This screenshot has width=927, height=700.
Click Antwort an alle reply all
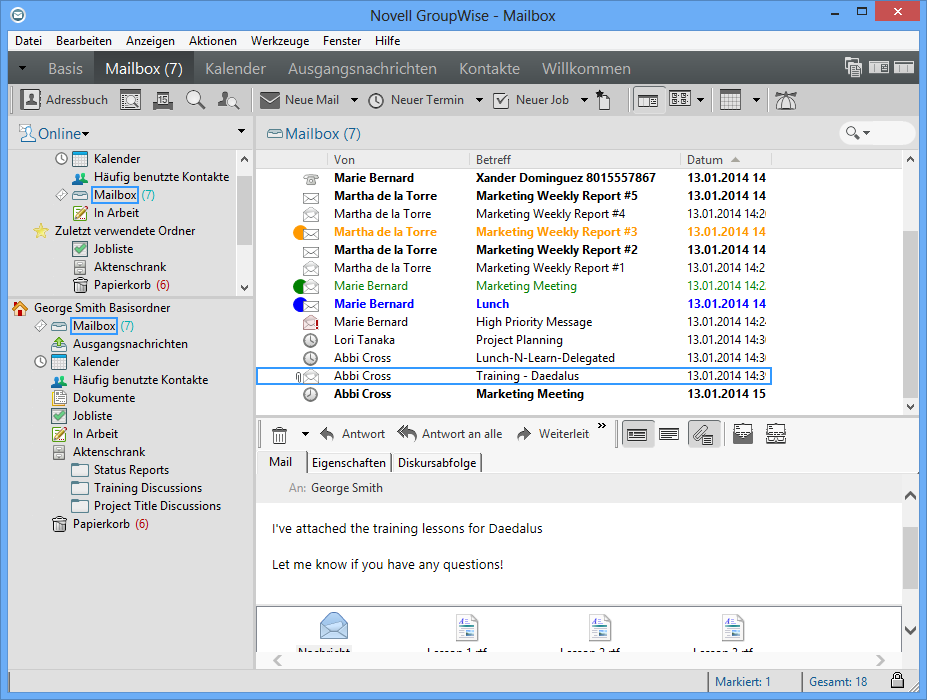point(450,434)
